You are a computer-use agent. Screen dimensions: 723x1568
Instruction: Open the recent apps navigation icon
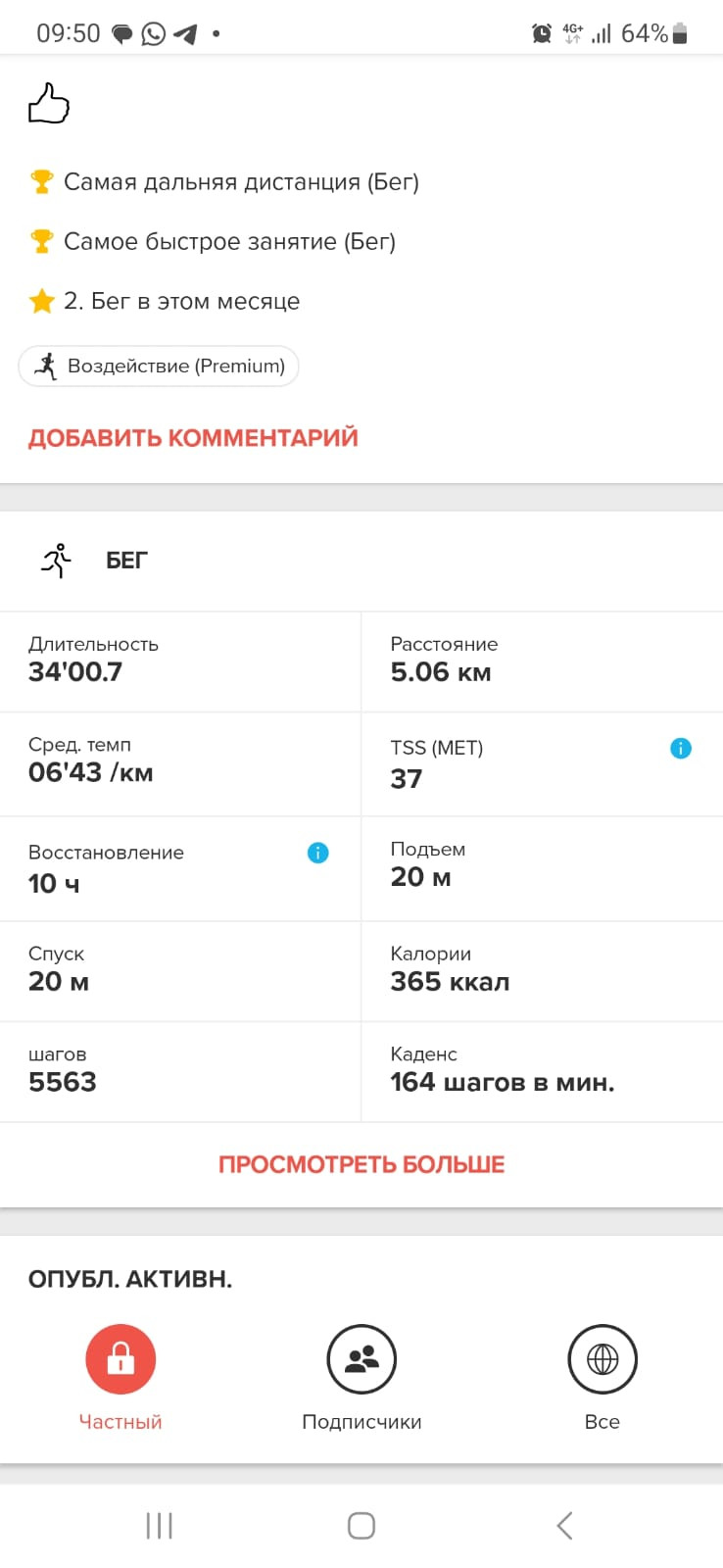(159, 1525)
